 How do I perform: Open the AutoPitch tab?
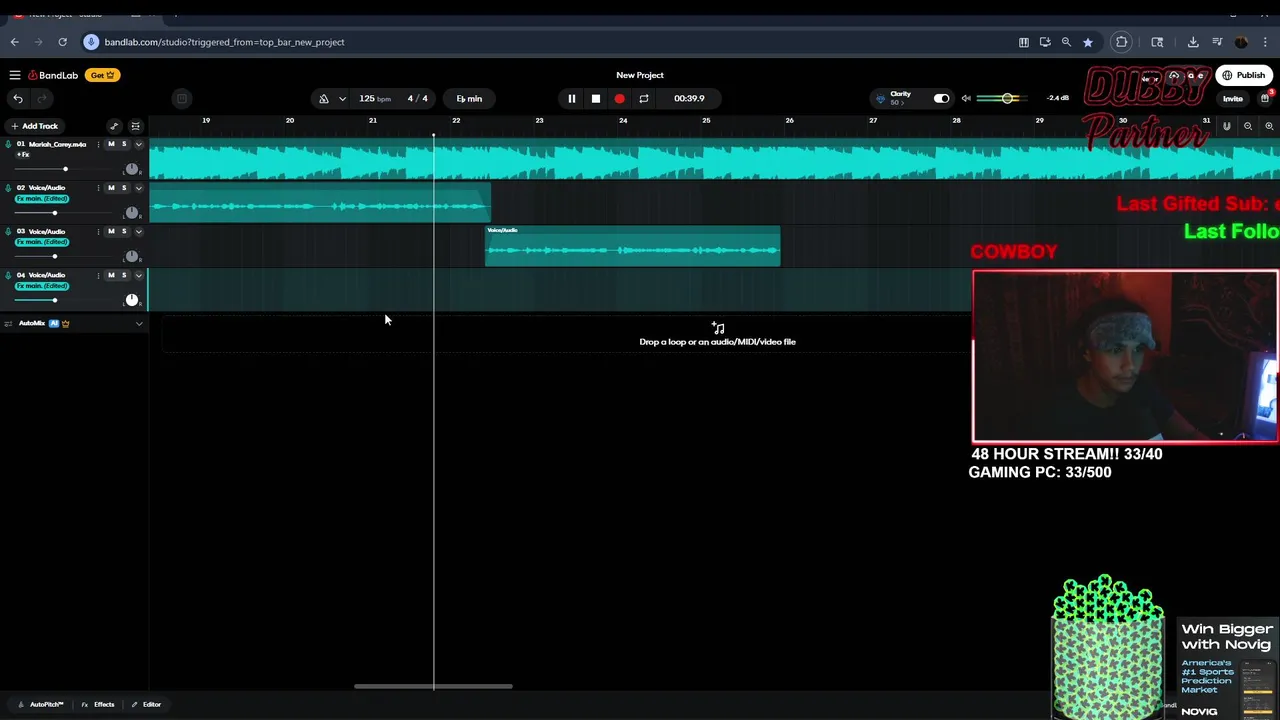coord(41,704)
